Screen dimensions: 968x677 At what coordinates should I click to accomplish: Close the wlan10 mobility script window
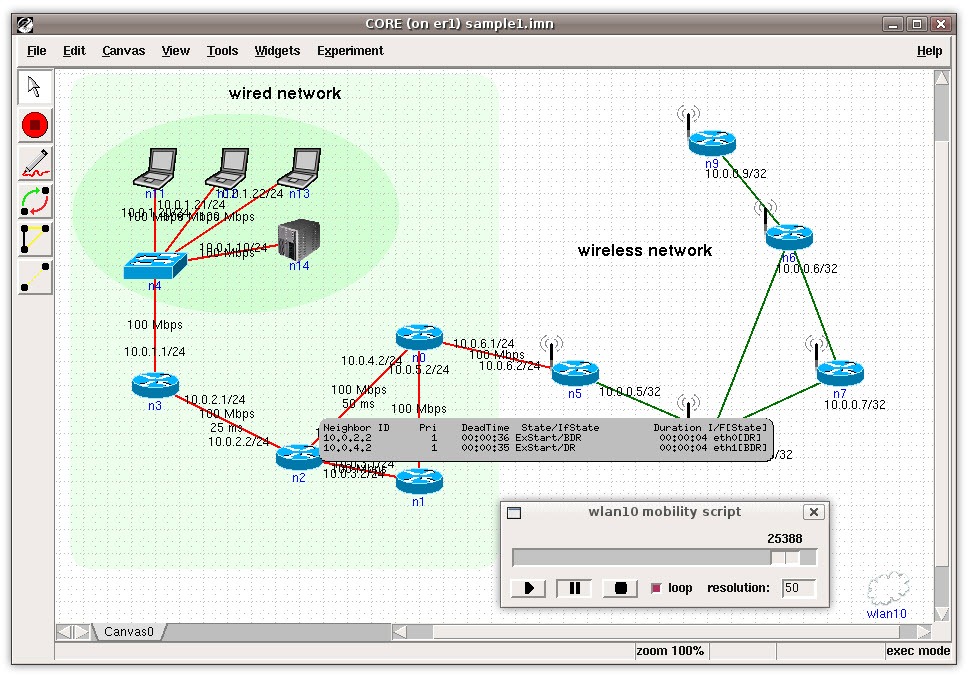click(814, 512)
